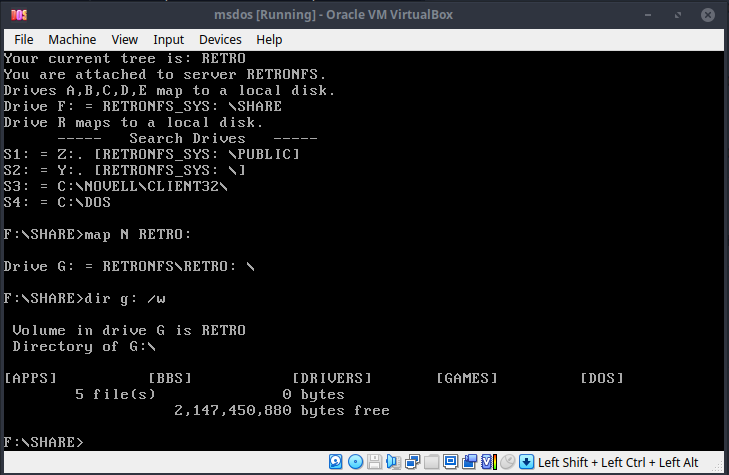Image resolution: width=729 pixels, height=475 pixels.
Task: Open the View menu
Action: point(125,40)
